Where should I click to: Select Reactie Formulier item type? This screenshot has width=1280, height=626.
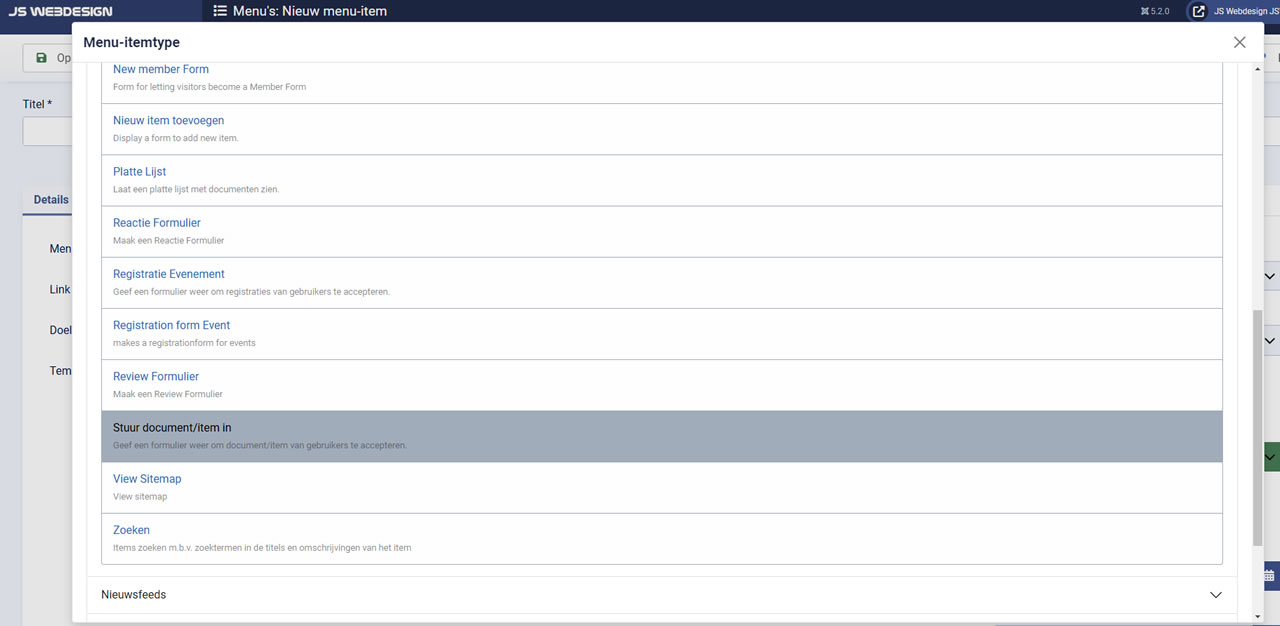click(157, 222)
